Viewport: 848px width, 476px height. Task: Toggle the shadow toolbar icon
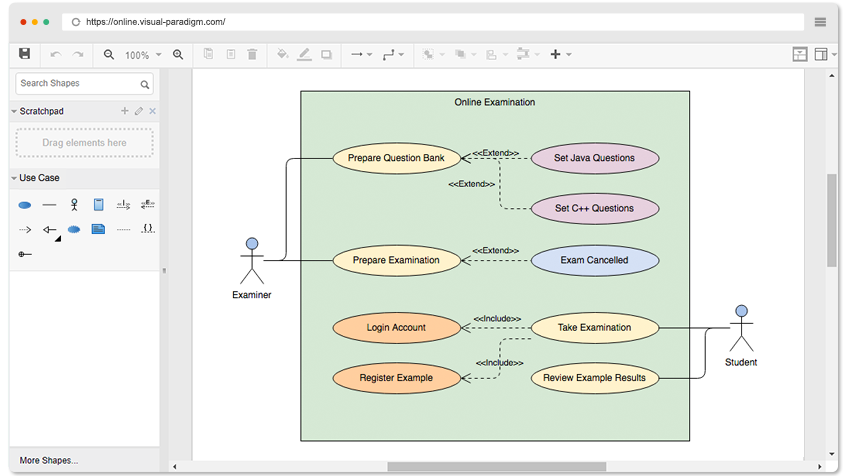[326, 55]
